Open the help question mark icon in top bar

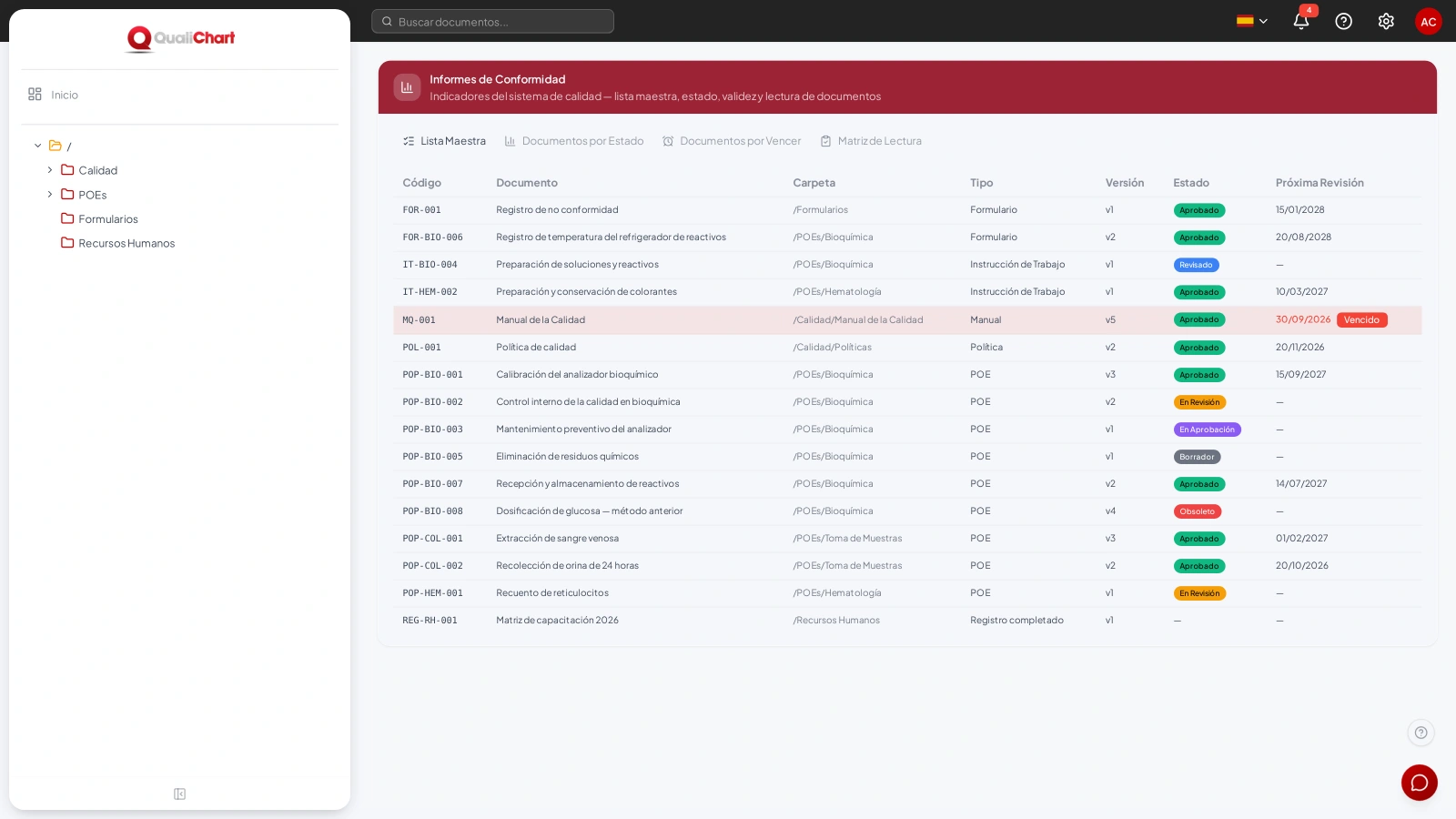pyautogui.click(x=1343, y=21)
